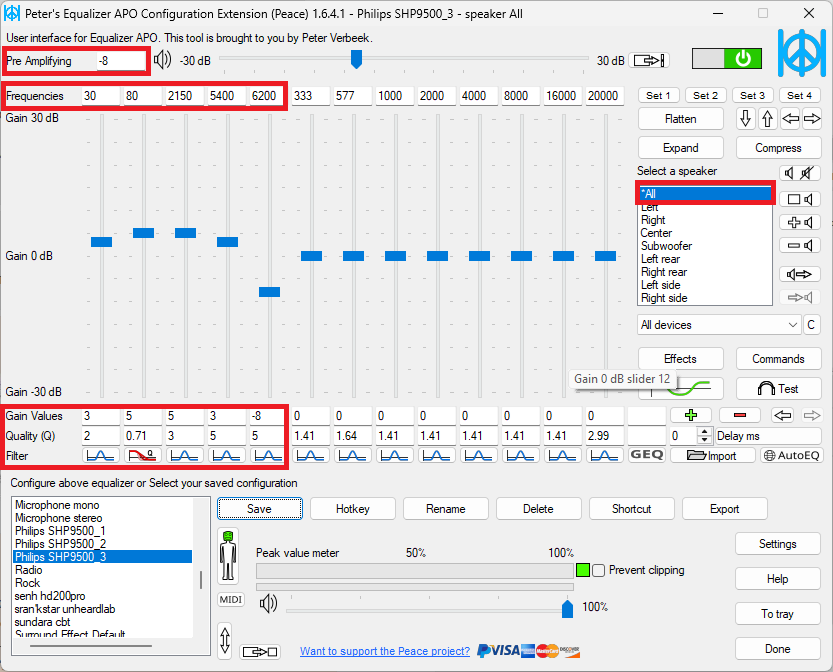Select sundara cbt configuration

(x=102, y=622)
